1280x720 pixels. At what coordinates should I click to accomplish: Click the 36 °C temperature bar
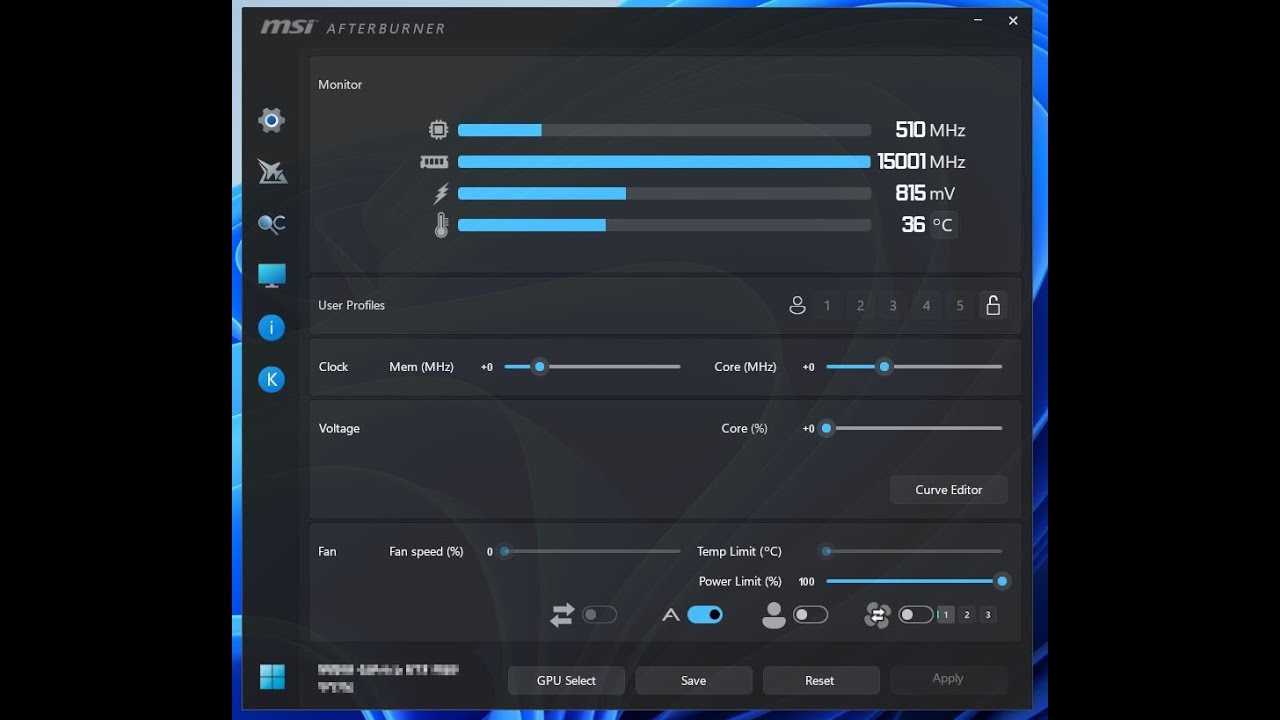coord(664,225)
